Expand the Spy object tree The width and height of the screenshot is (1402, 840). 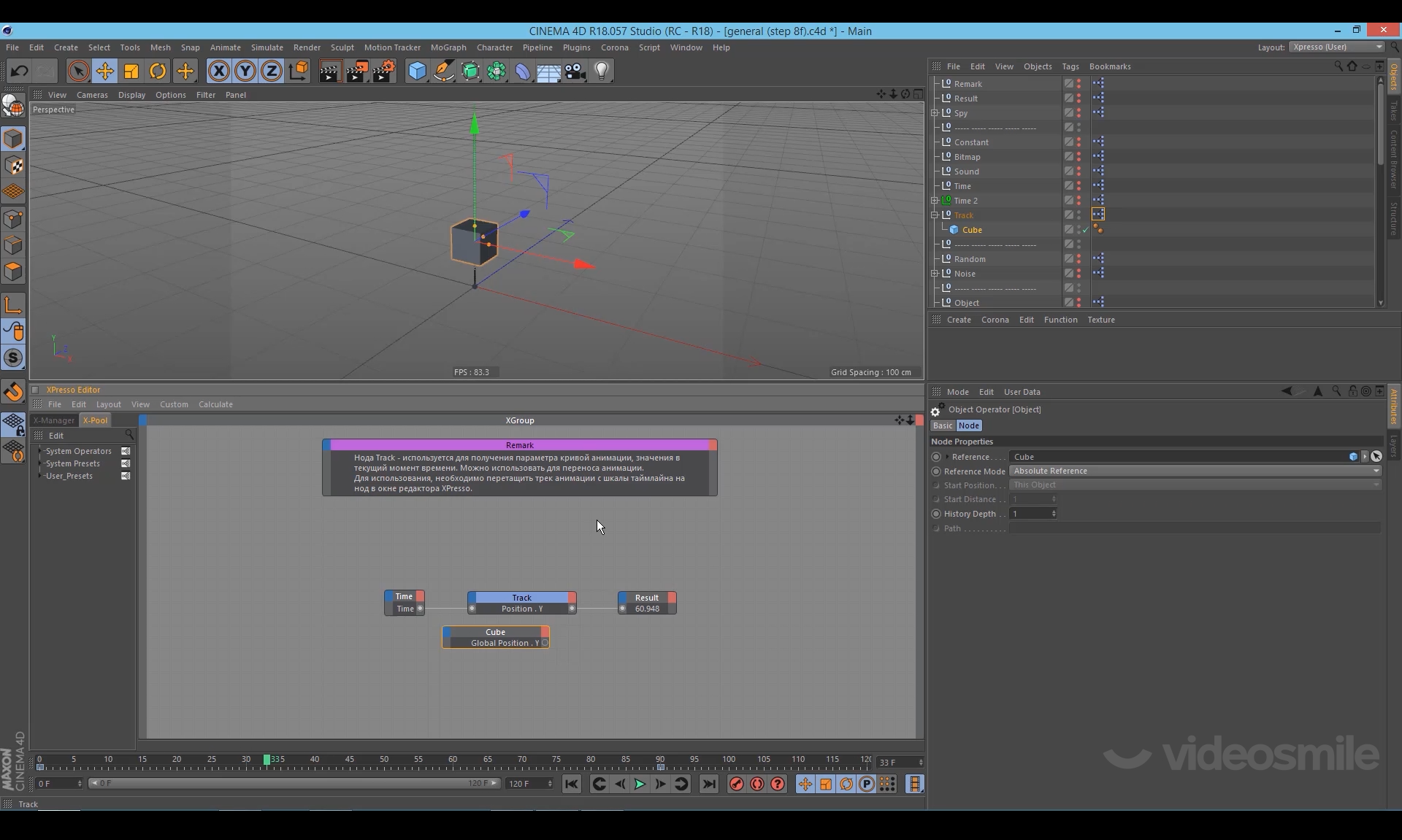click(x=935, y=113)
